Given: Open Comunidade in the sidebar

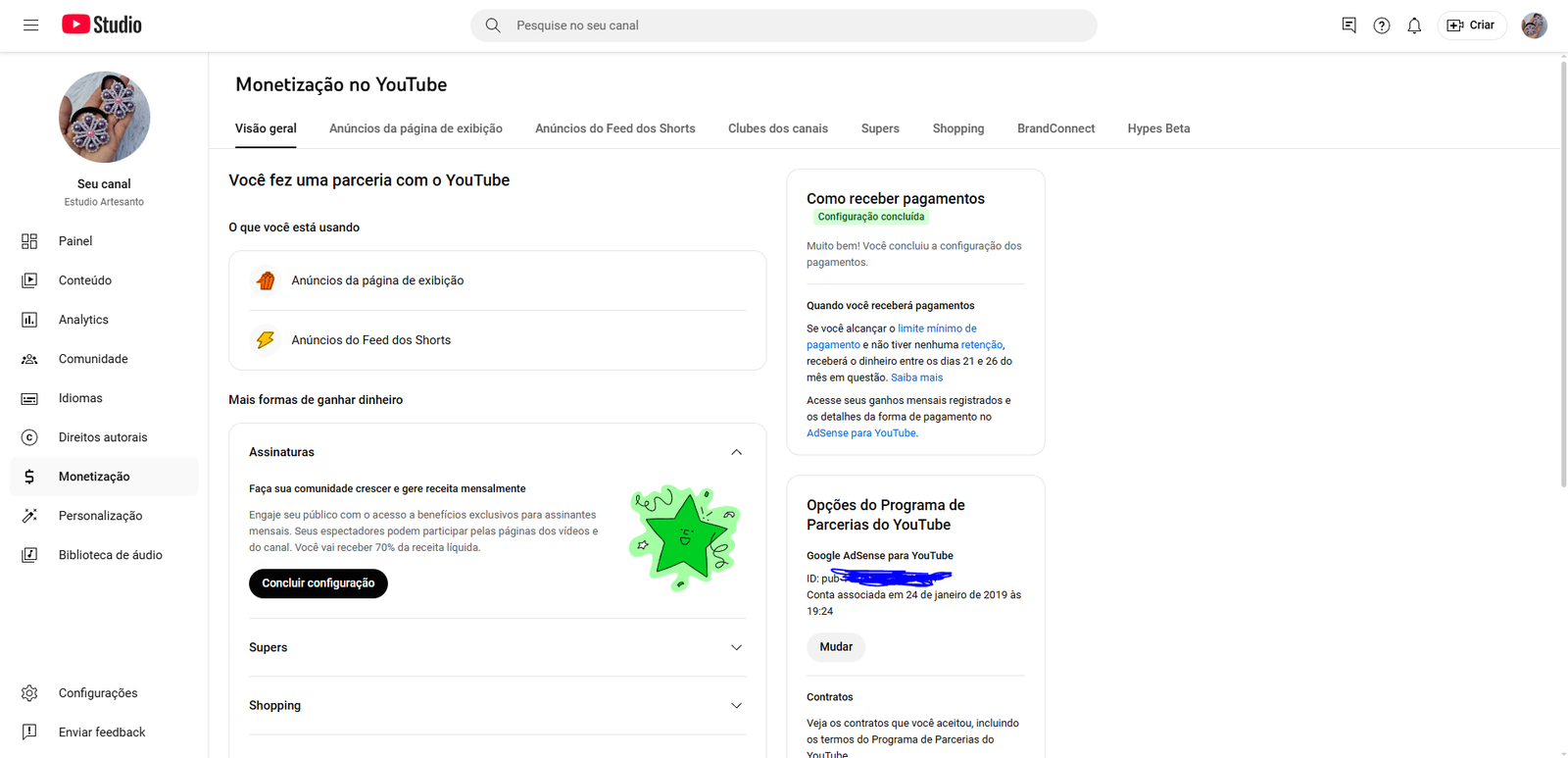Looking at the screenshot, I should (x=104, y=359).
